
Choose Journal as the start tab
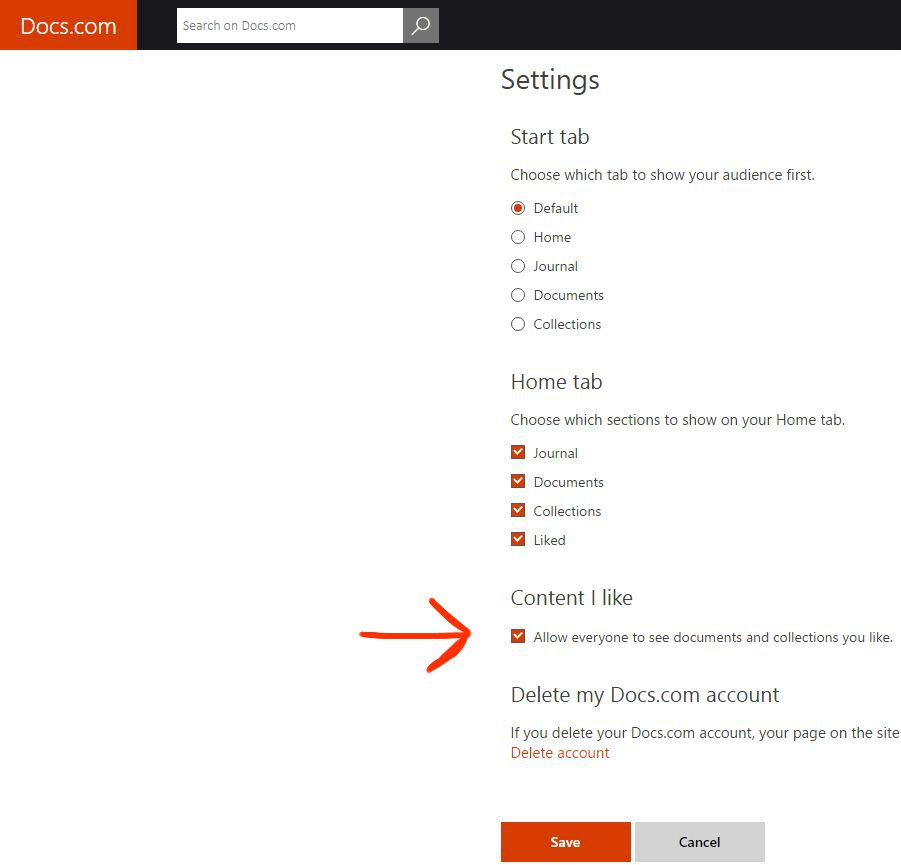518,266
